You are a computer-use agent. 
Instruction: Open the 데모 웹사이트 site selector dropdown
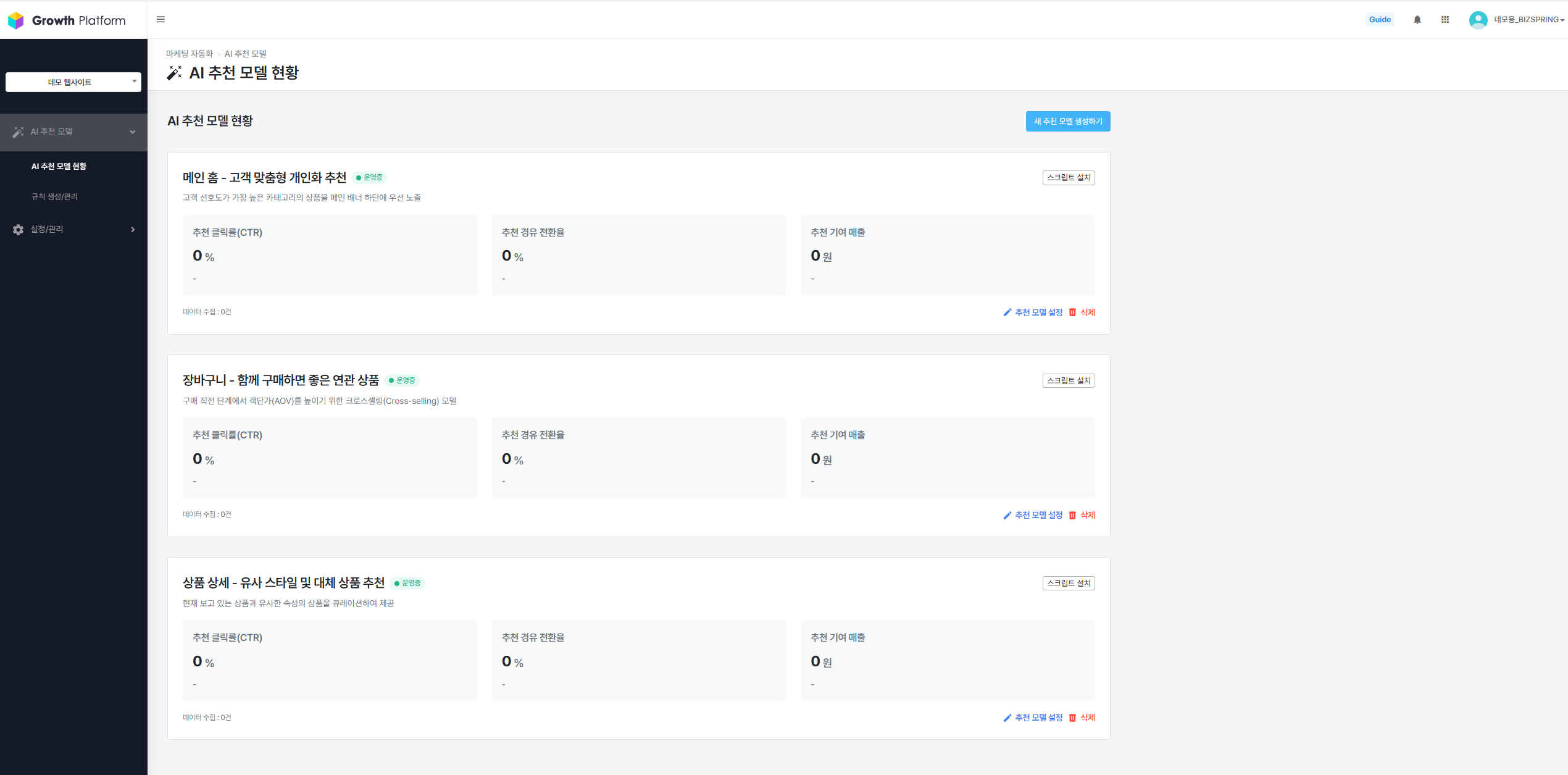(73, 82)
